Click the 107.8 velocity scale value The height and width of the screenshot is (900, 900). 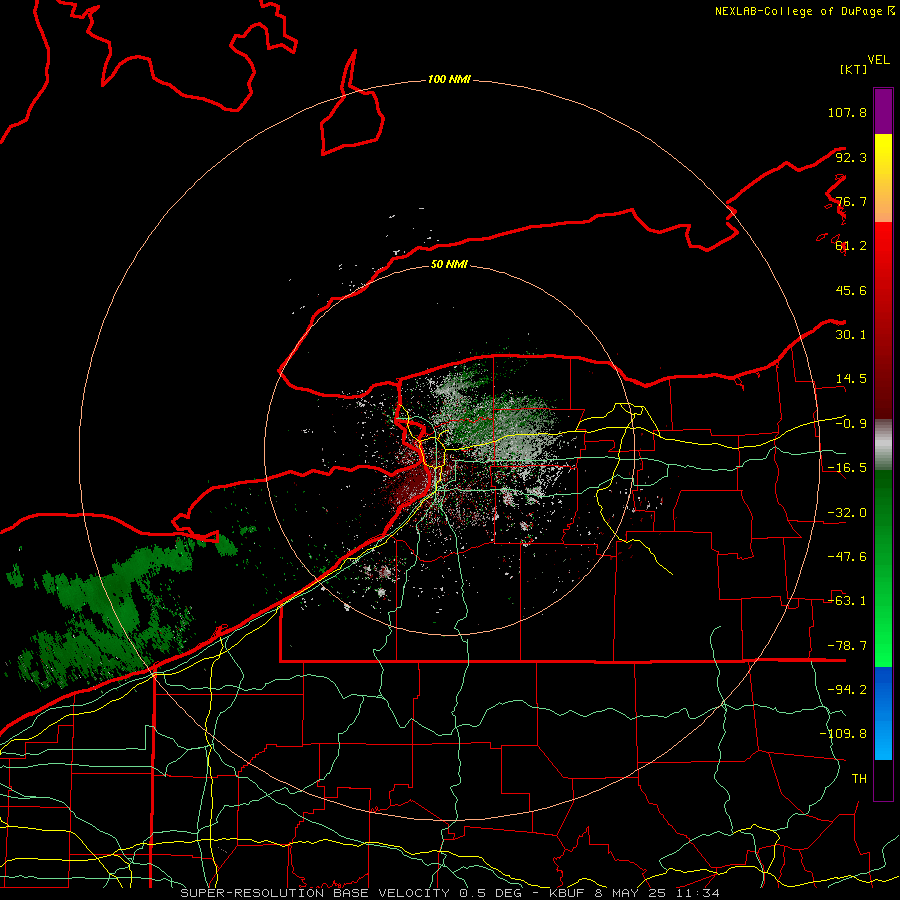847,112
